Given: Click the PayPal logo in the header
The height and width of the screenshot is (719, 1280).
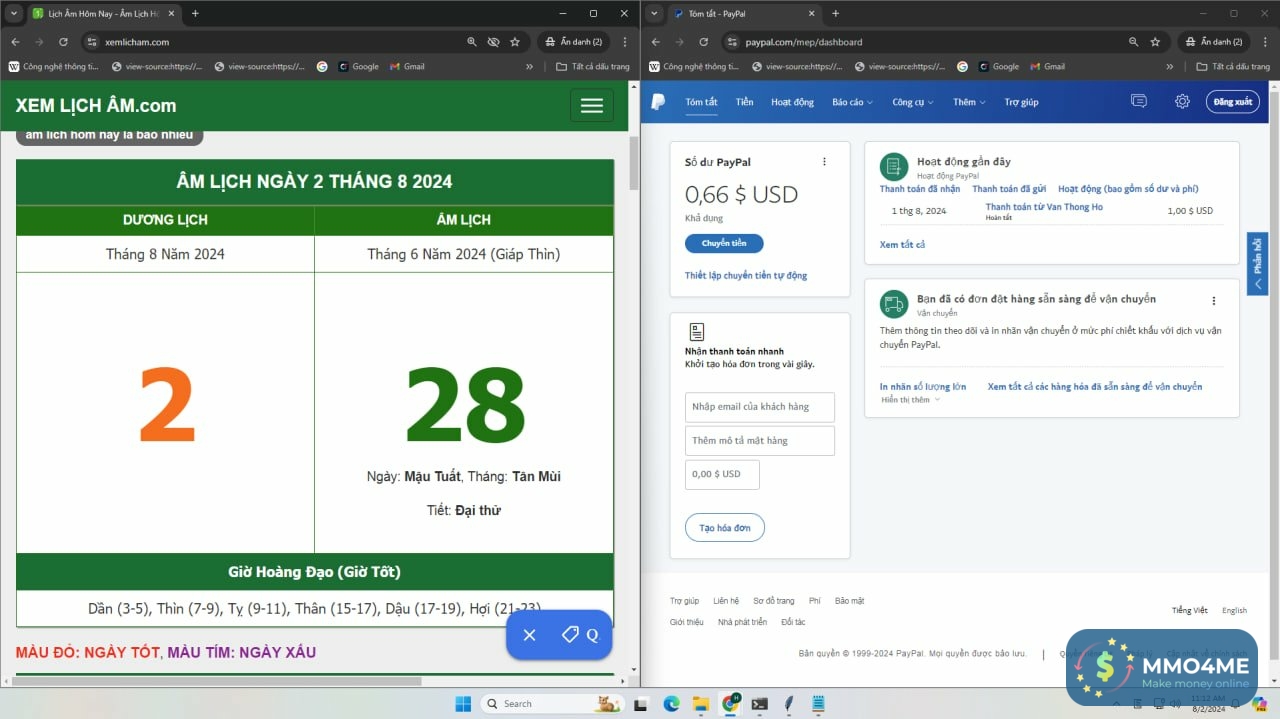Looking at the screenshot, I should (658, 102).
